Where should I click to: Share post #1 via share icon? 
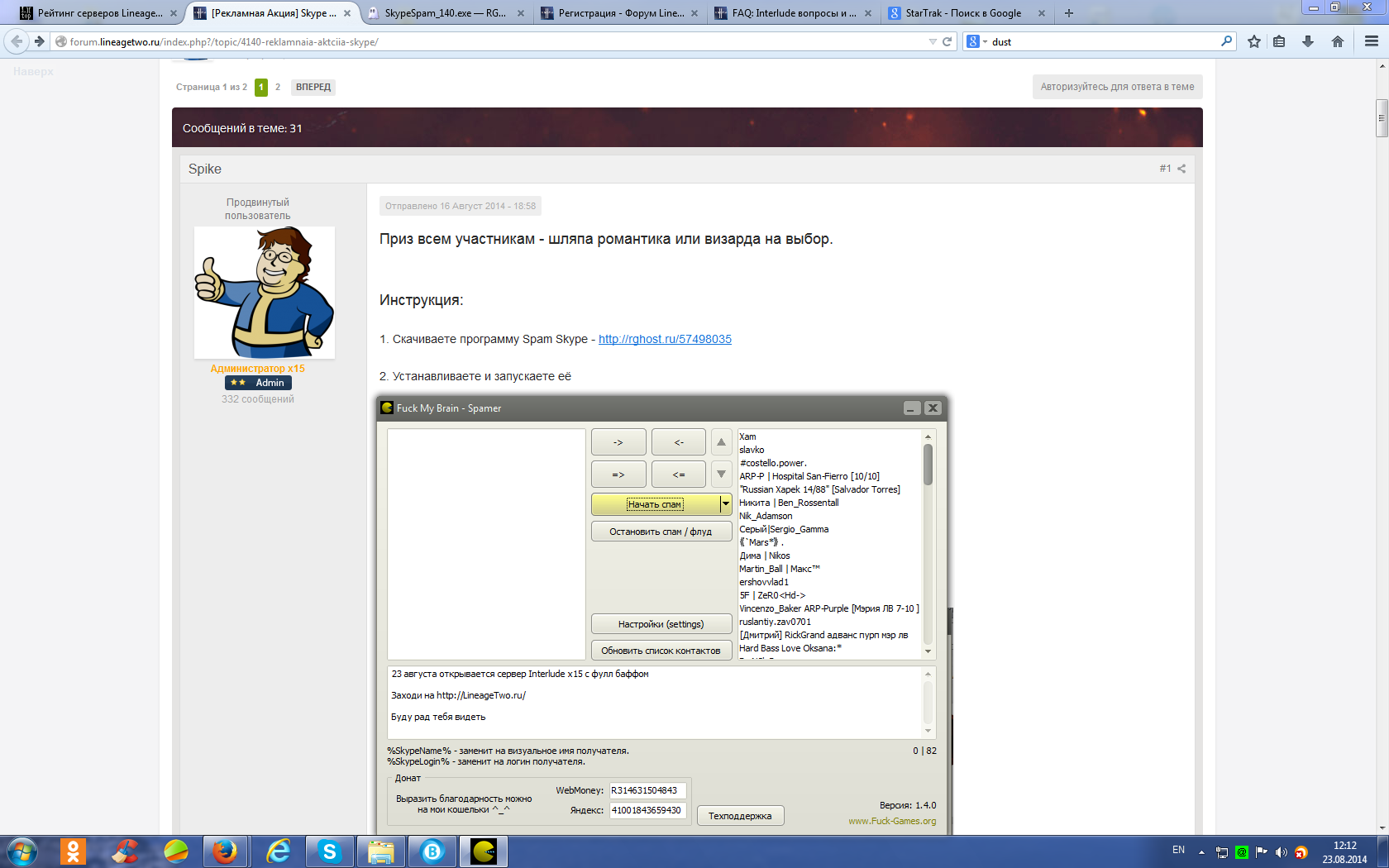(1181, 169)
